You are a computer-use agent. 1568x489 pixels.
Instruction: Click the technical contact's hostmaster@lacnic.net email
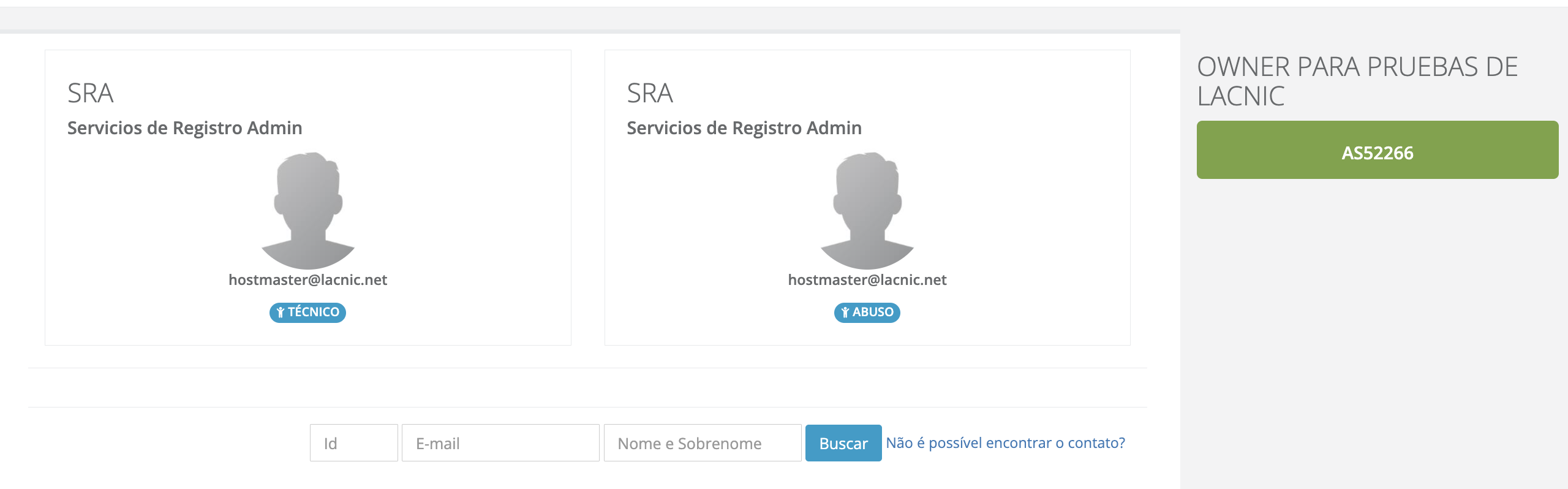click(x=307, y=280)
